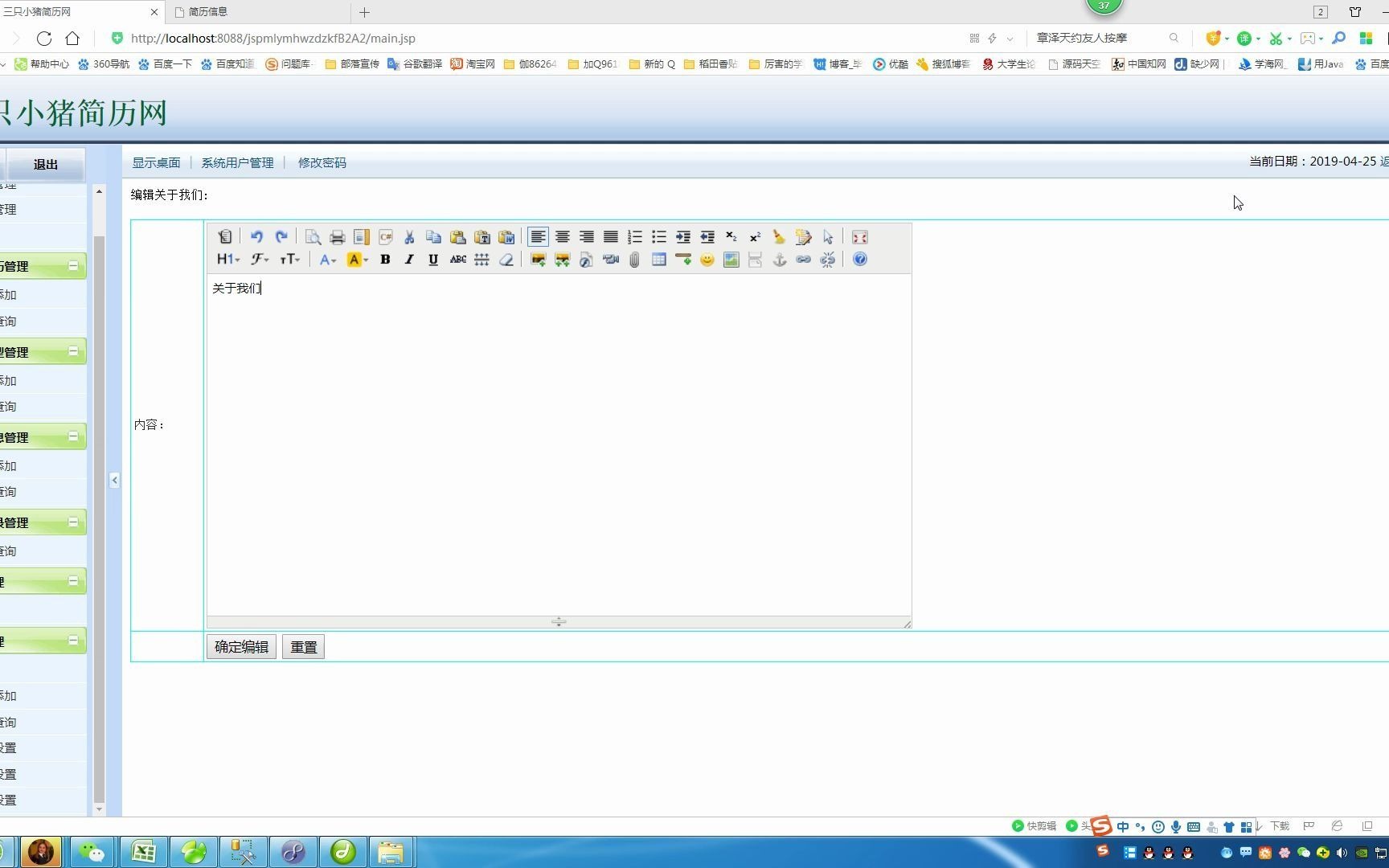
Task: Select all content with the cursor icon
Action: pyautogui.click(x=827, y=237)
